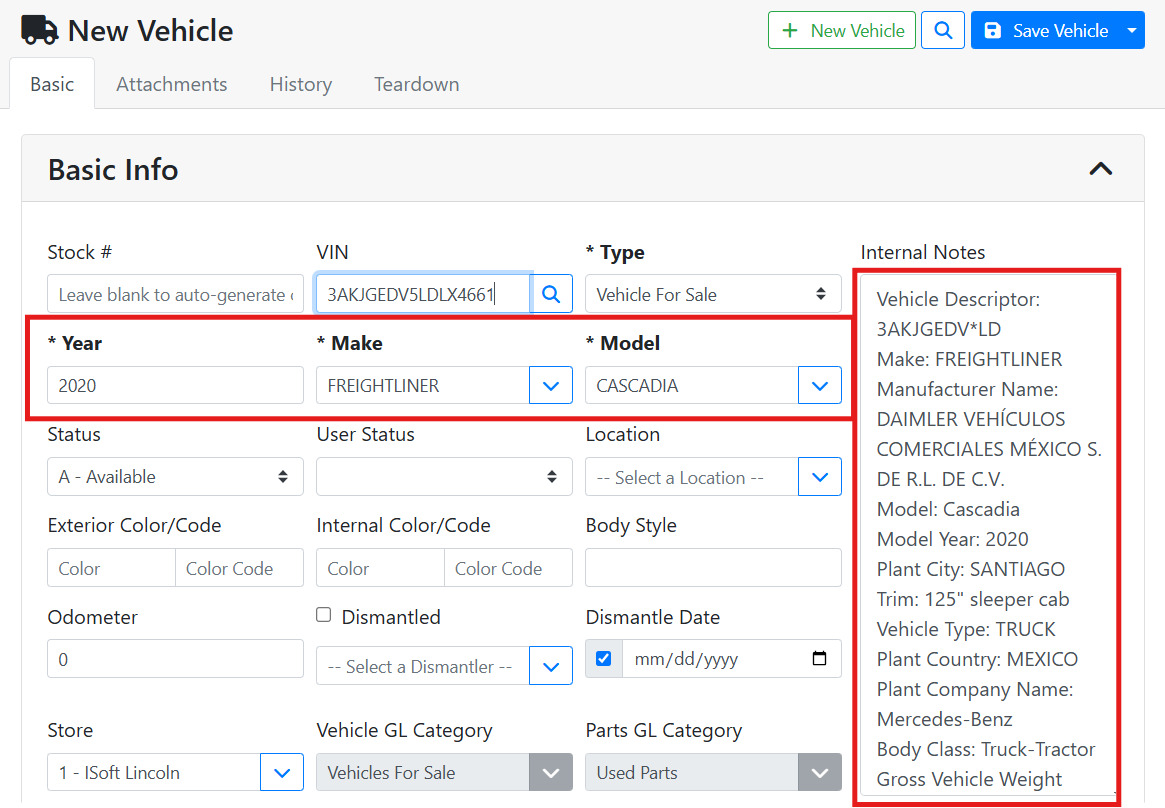Uncheck the Dismantle Date enable checkbox
The width and height of the screenshot is (1165, 808).
coord(603,659)
